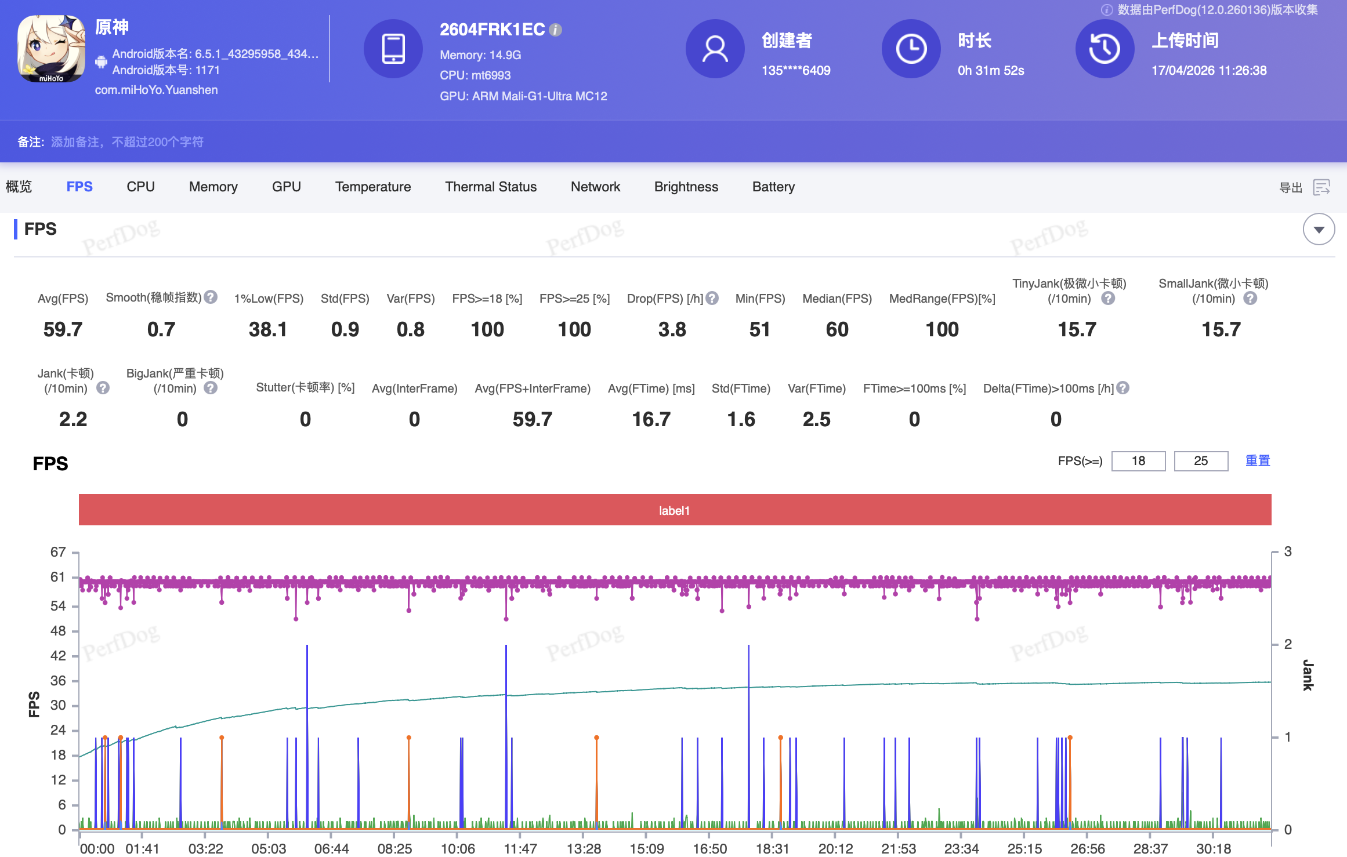Click the remarks input field

coord(127,142)
